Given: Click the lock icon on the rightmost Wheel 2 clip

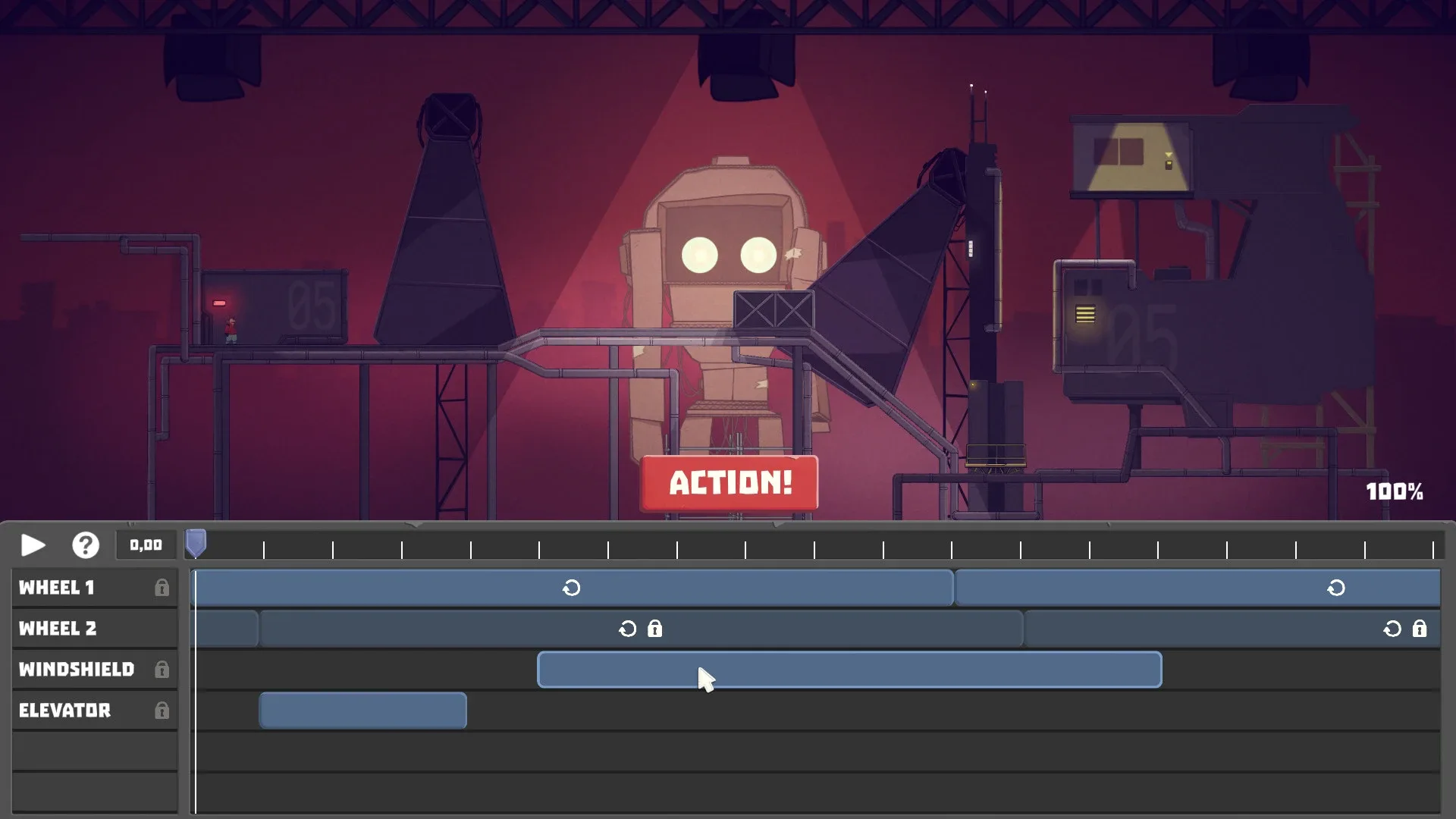Looking at the screenshot, I should click(1419, 628).
